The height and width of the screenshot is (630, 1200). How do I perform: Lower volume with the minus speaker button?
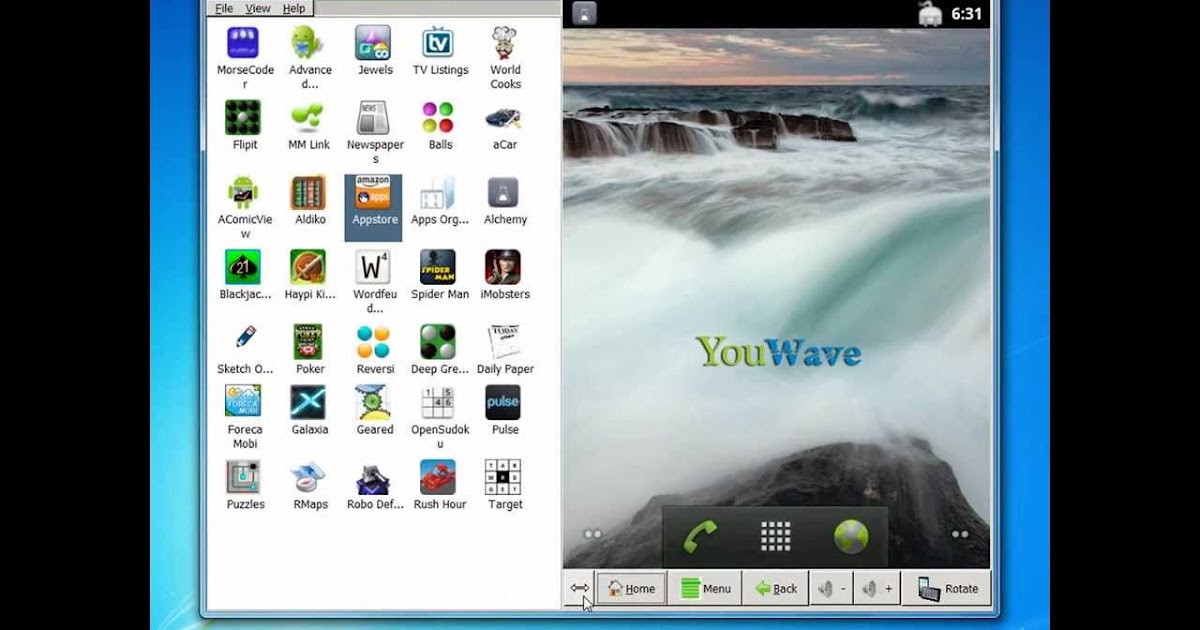coord(832,589)
